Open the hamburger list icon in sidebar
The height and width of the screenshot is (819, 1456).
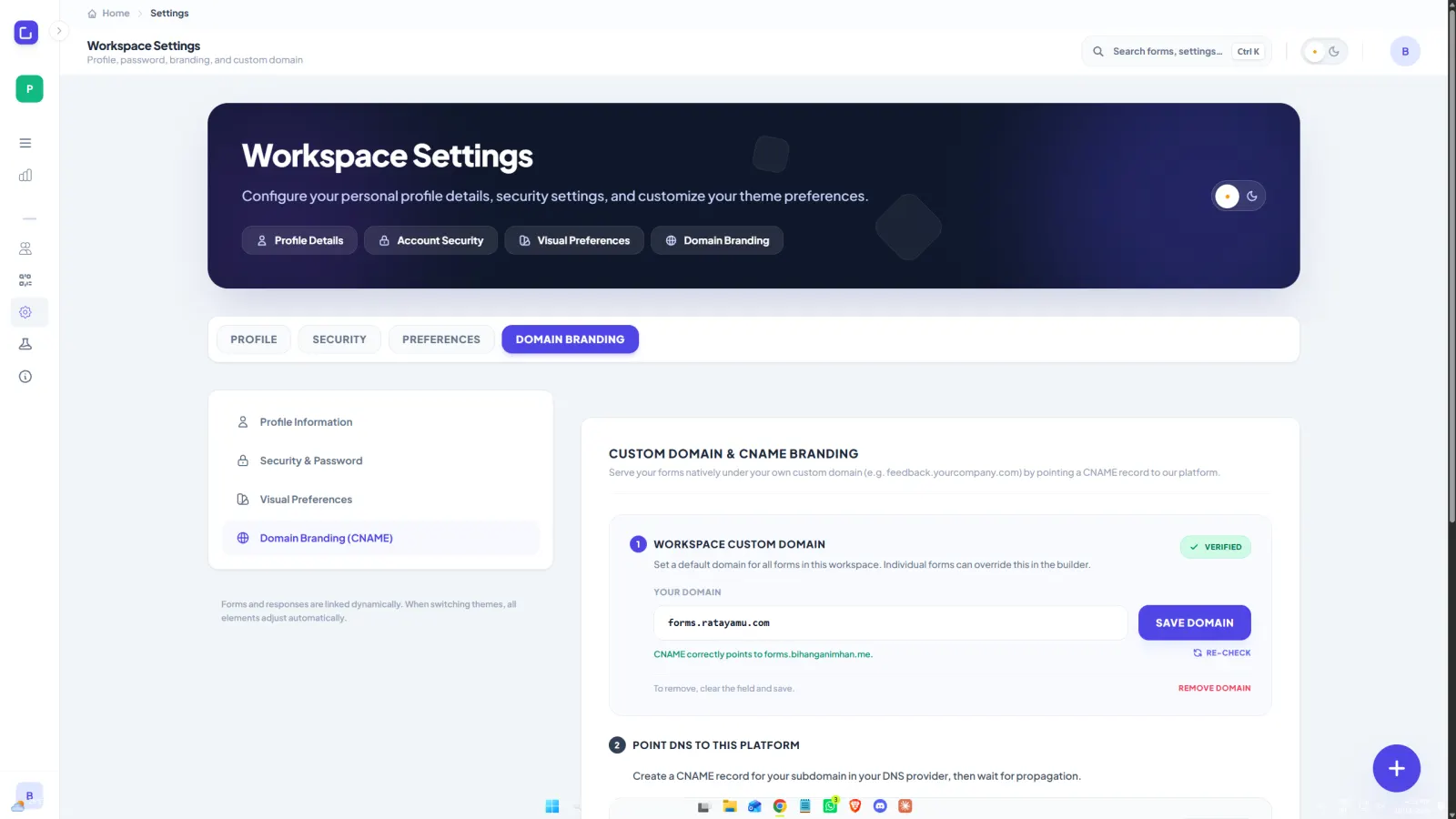25,143
